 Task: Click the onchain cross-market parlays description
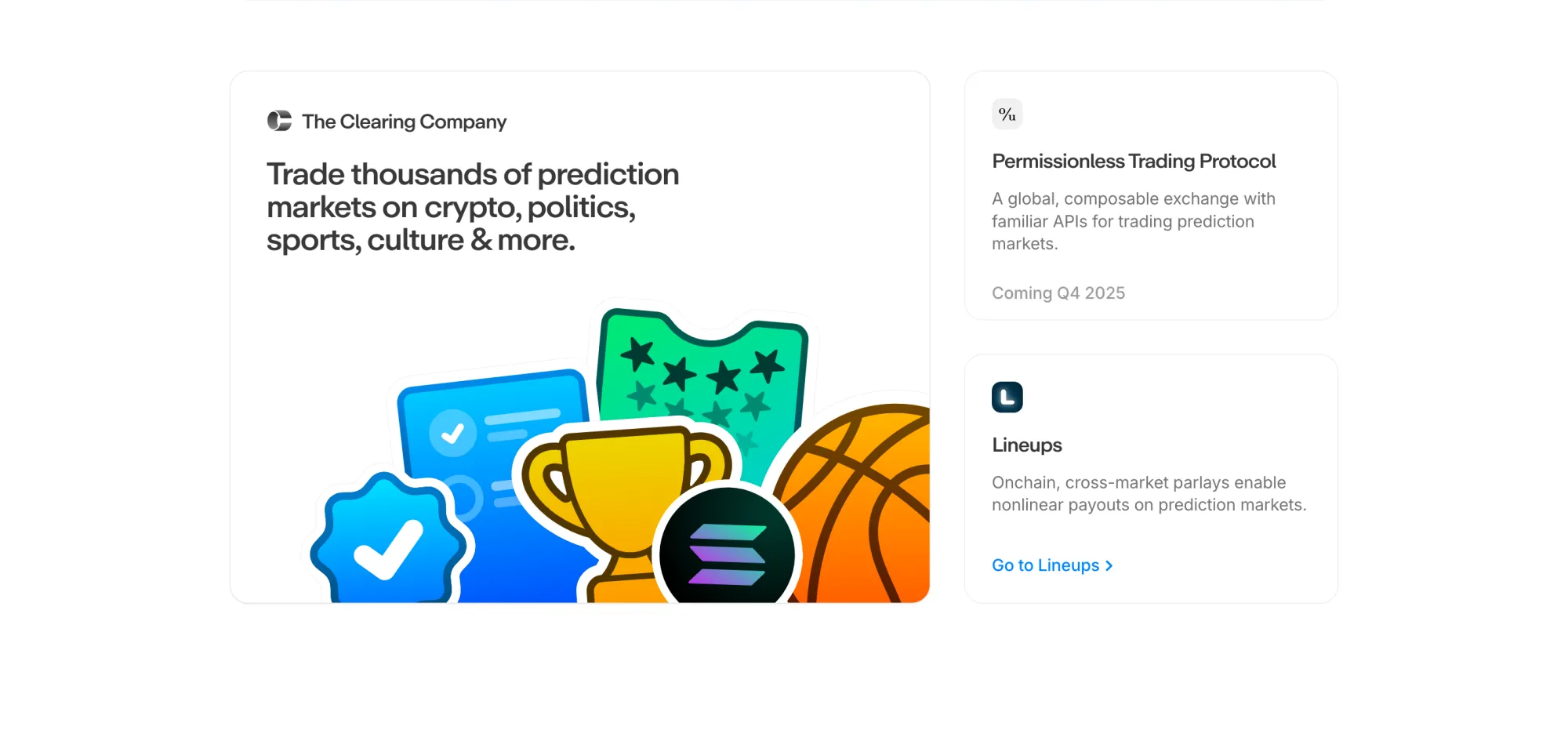[1149, 493]
